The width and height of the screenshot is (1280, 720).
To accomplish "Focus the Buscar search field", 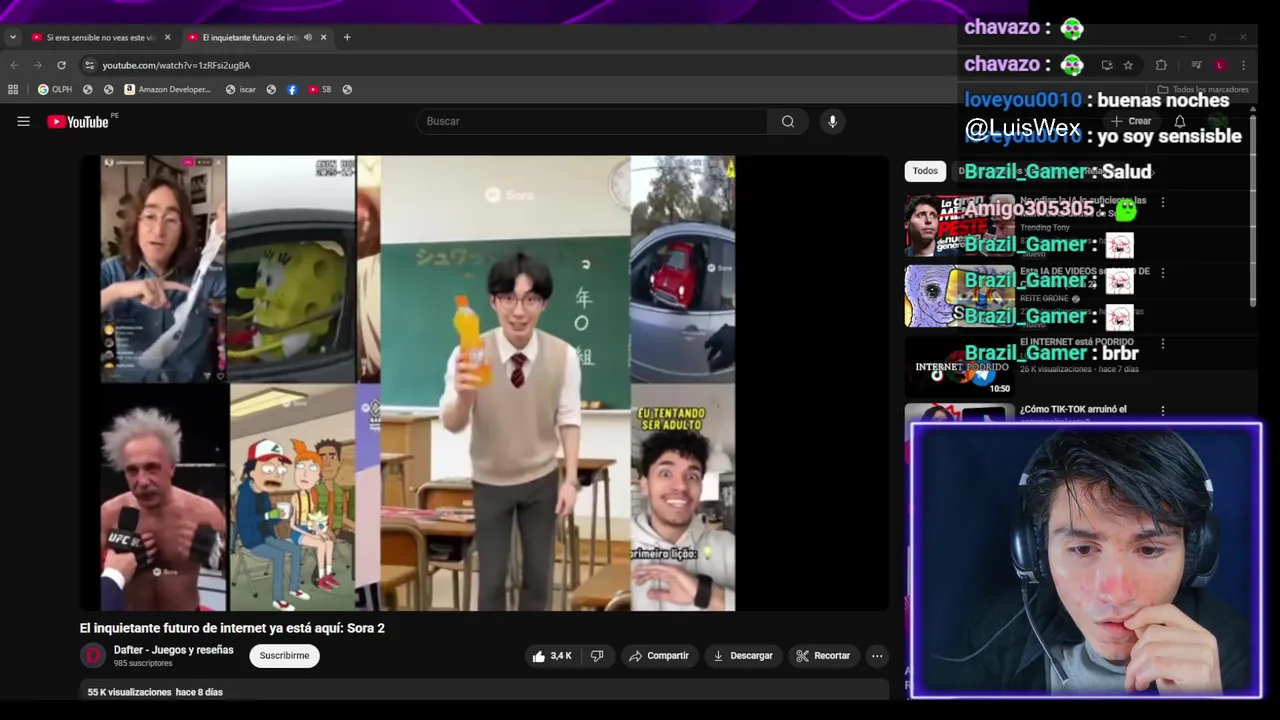I will 592,121.
